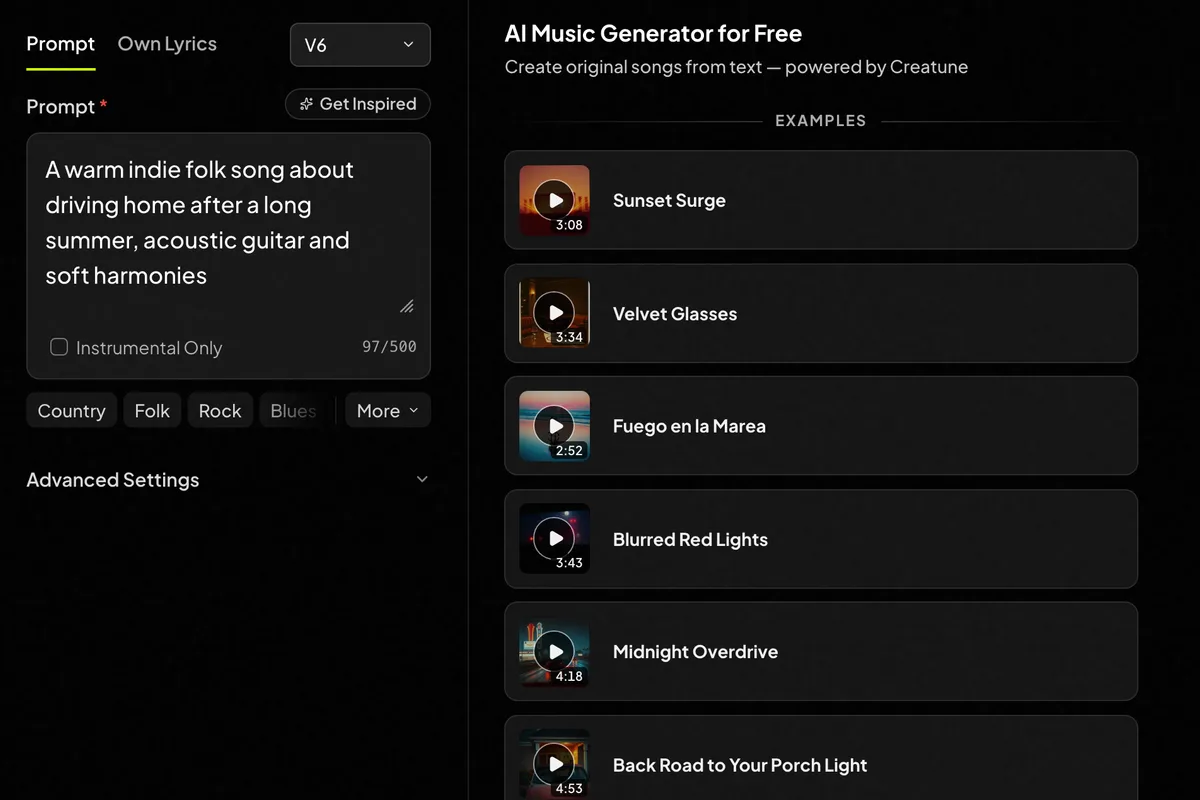This screenshot has width=1200, height=800.
Task: Click the AI Music Generator for Free heading
Action: 653,33
